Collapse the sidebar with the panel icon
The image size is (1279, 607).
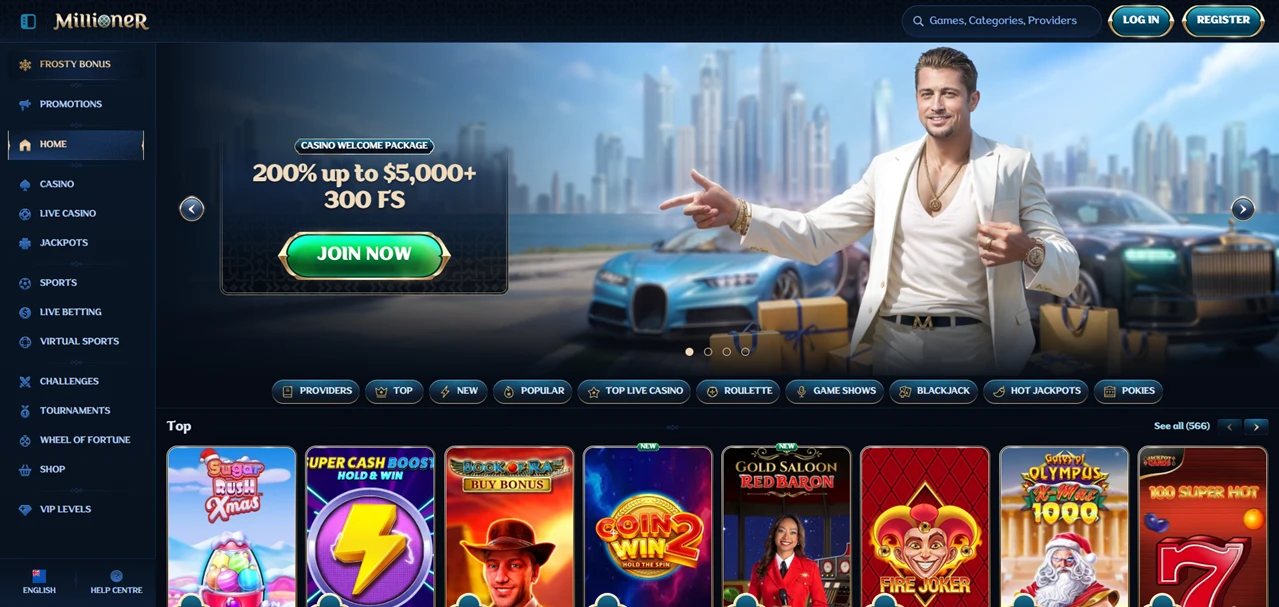pos(28,21)
